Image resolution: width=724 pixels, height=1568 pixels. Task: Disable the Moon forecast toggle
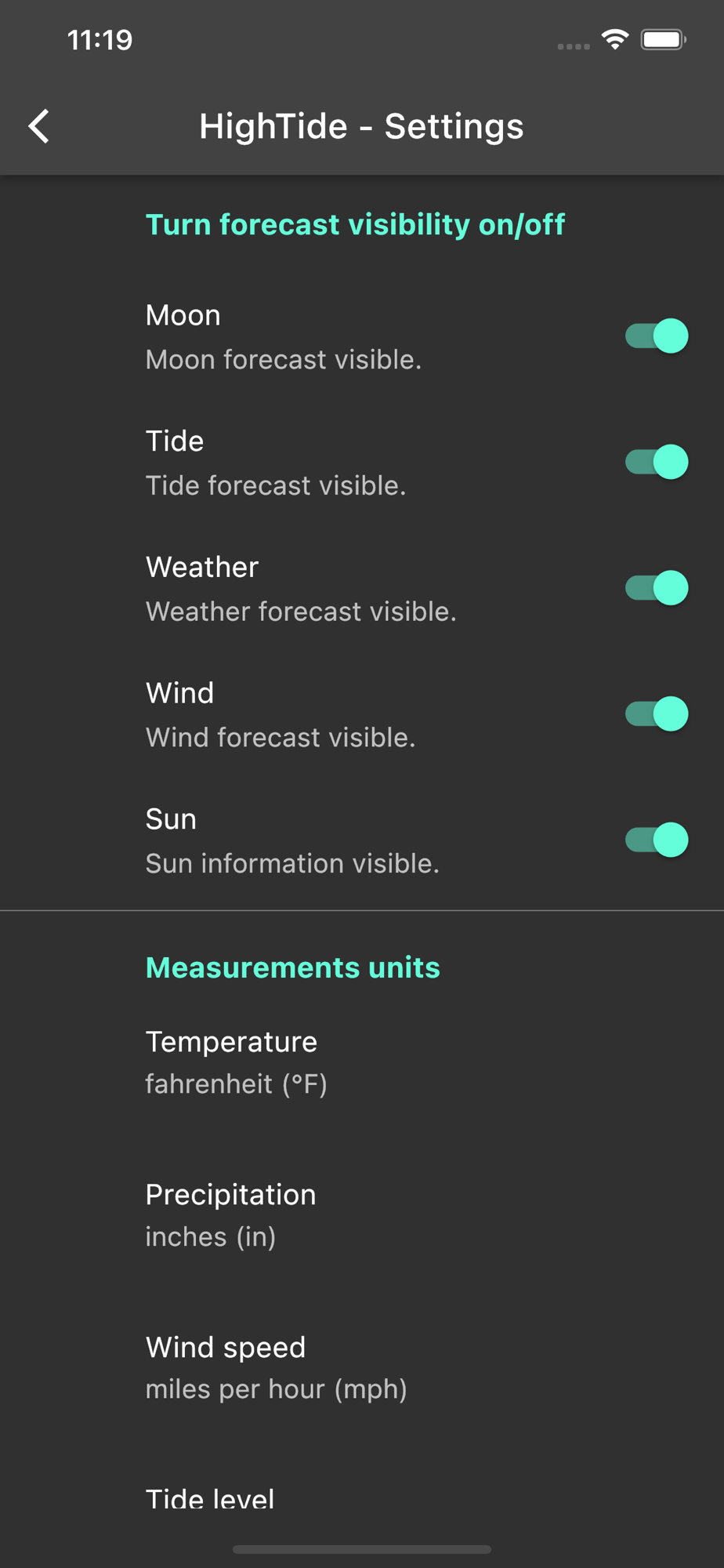coord(657,336)
